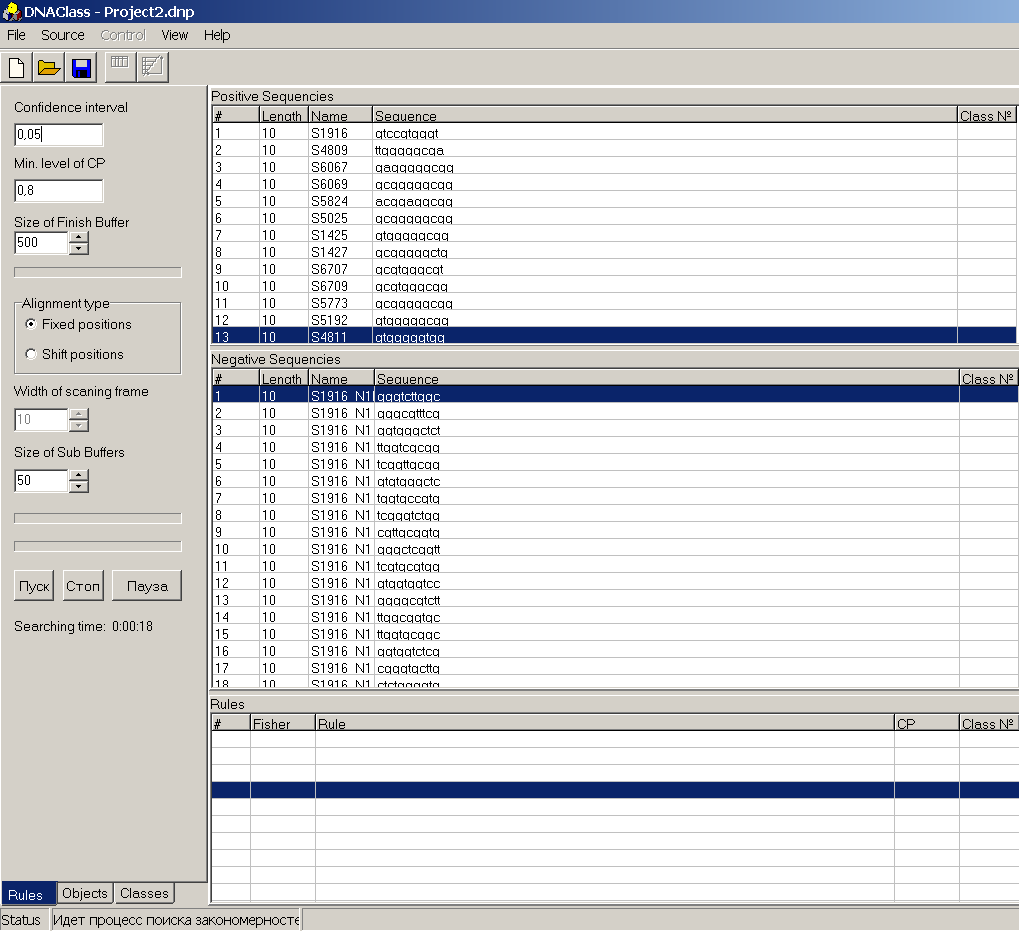Image resolution: width=1019 pixels, height=931 pixels.
Task: Select the Shift positions radio button
Action: coord(32,355)
